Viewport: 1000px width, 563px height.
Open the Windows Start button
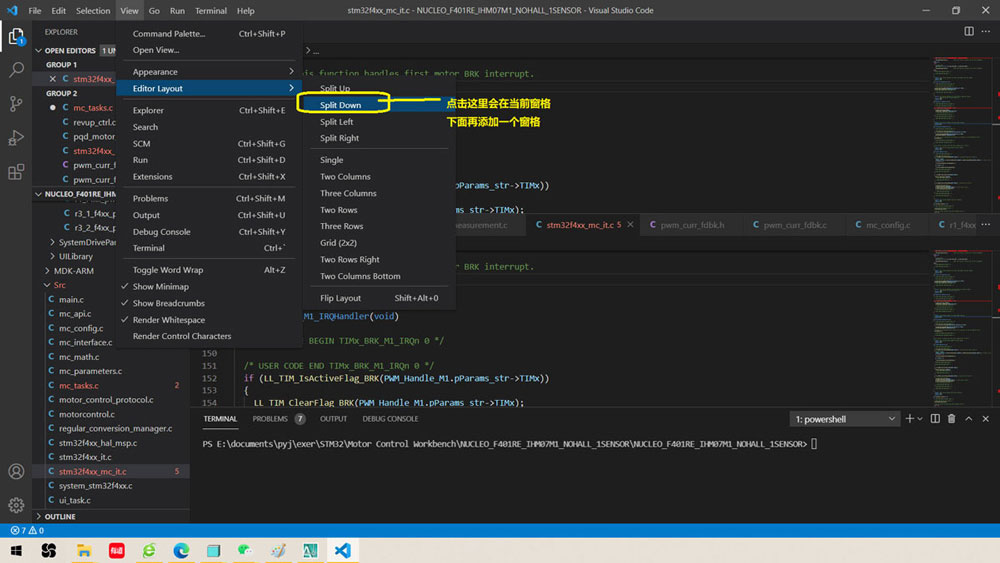tap(16, 550)
